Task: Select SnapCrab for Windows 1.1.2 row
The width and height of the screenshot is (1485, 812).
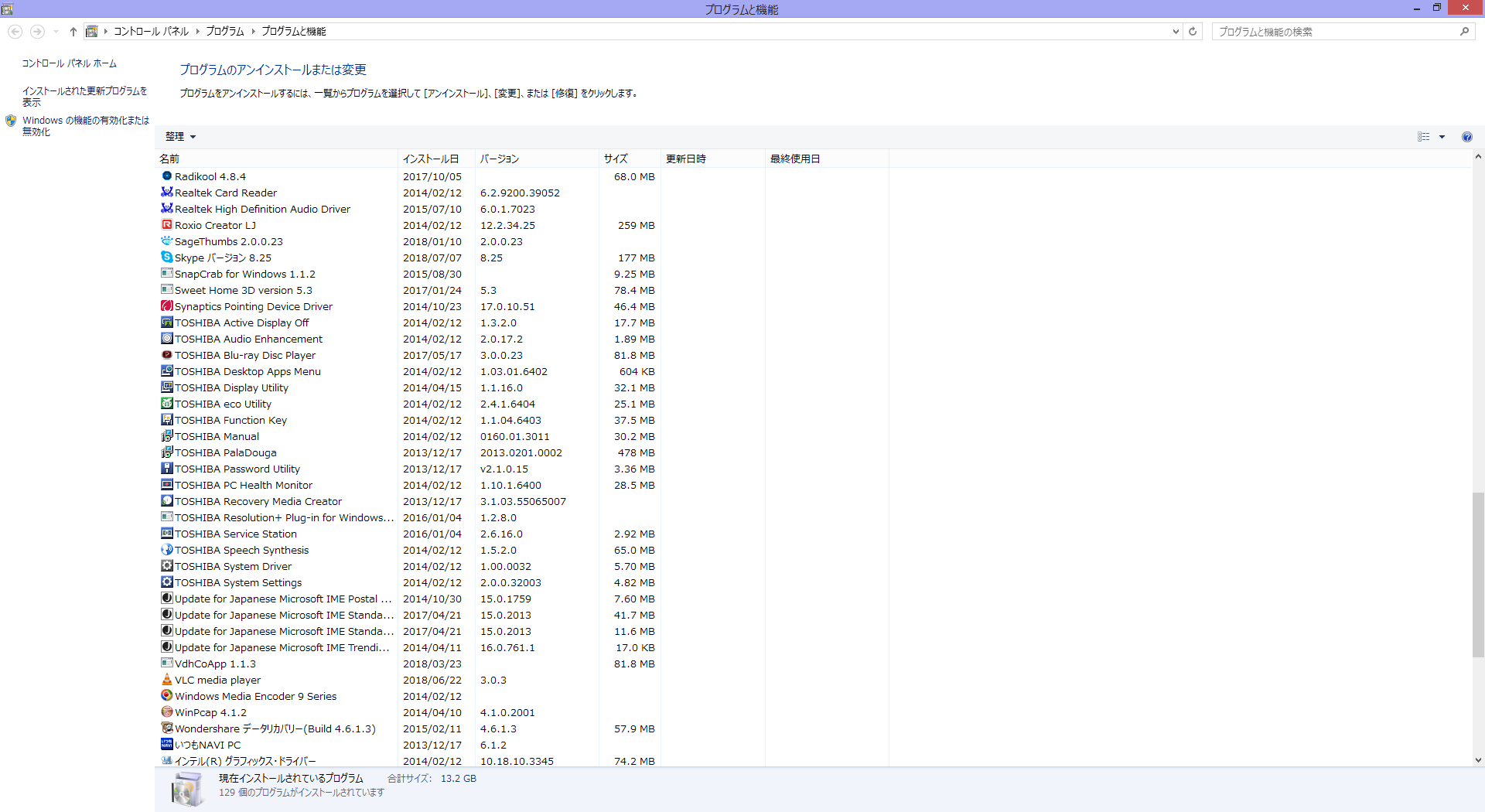Action: pyautogui.click(x=523, y=274)
